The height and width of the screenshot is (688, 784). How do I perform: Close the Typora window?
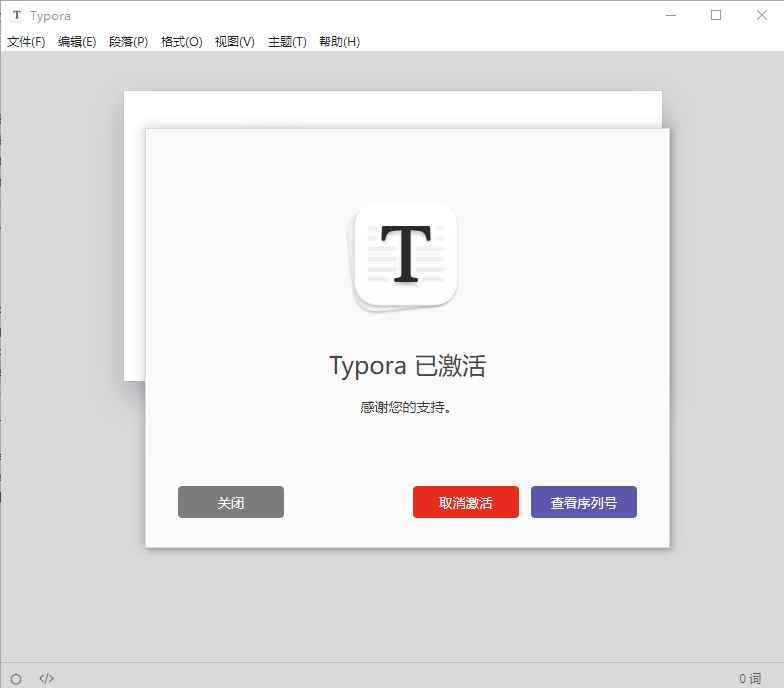pos(762,15)
